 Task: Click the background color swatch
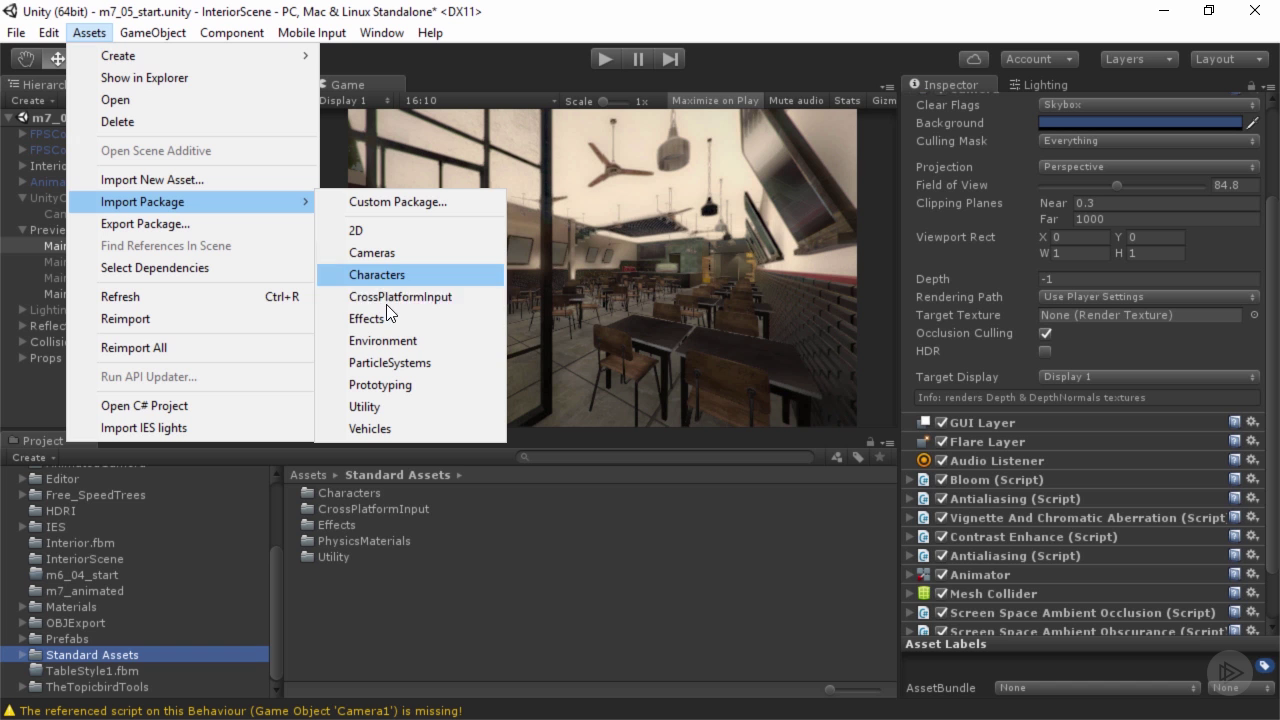pyautogui.click(x=1140, y=123)
